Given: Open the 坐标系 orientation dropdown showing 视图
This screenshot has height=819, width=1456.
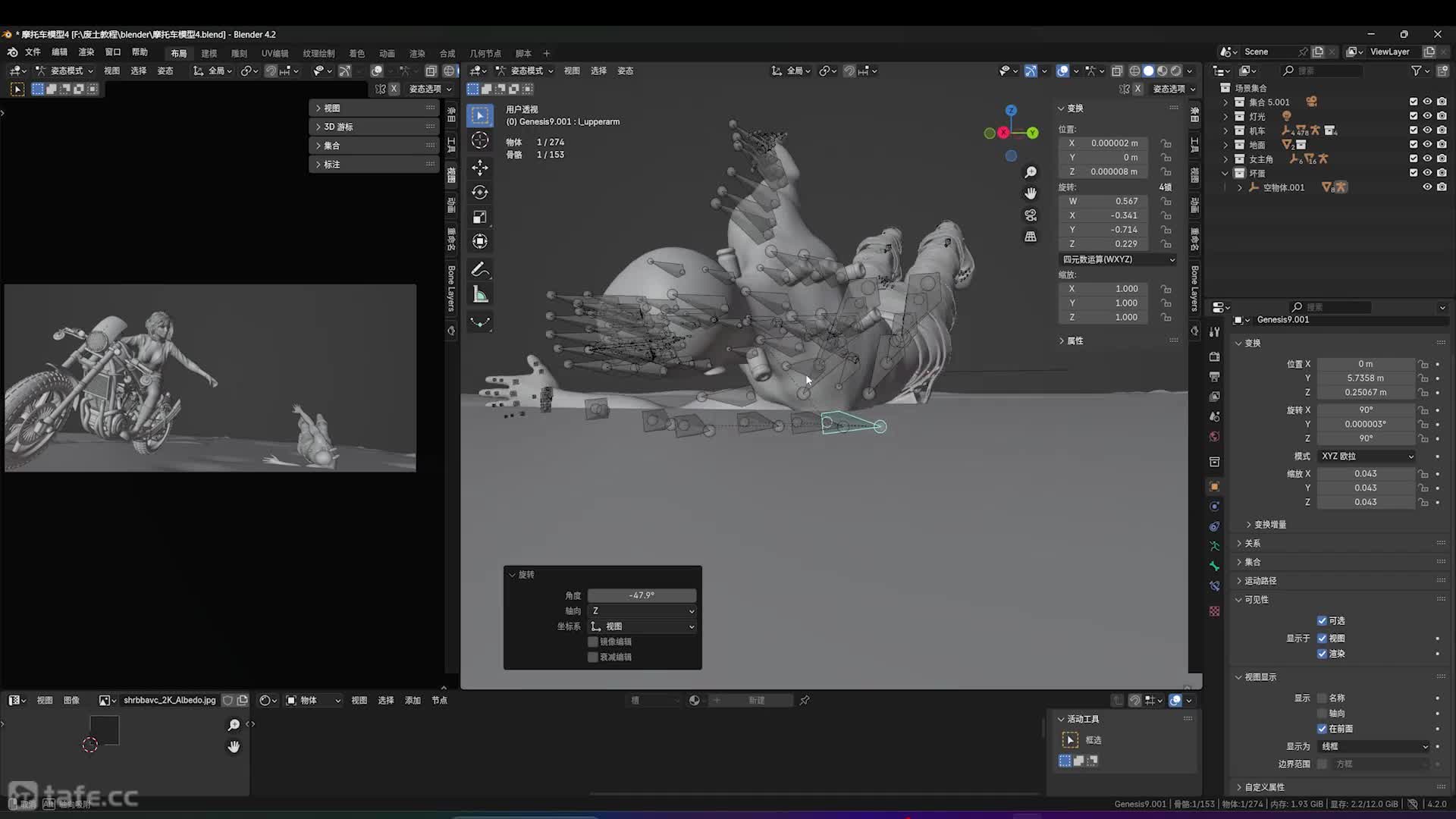Looking at the screenshot, I should click(642, 626).
